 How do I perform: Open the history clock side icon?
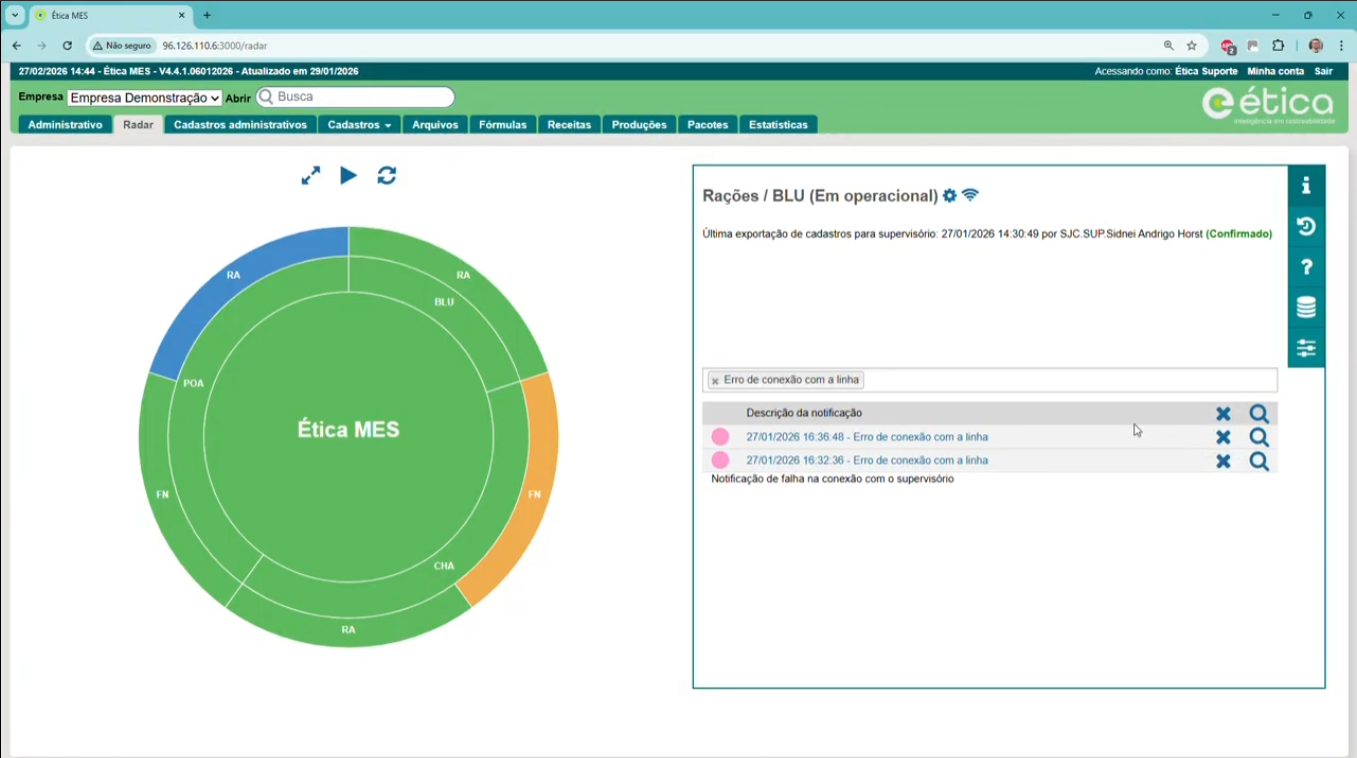point(1306,227)
